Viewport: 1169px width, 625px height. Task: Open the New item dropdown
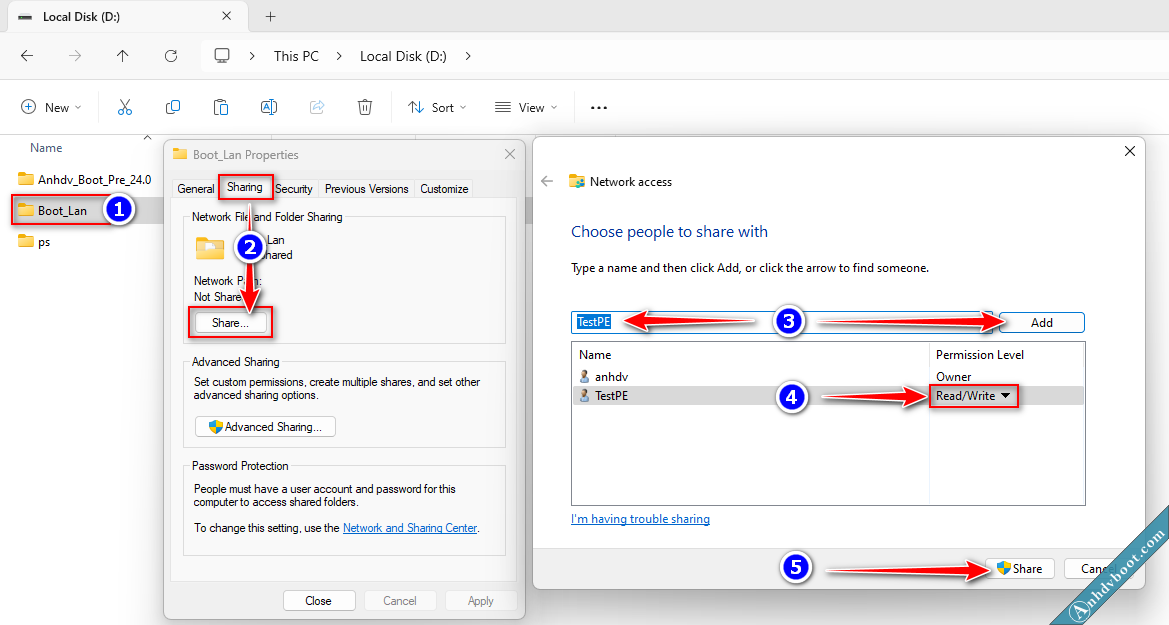[x=51, y=108]
